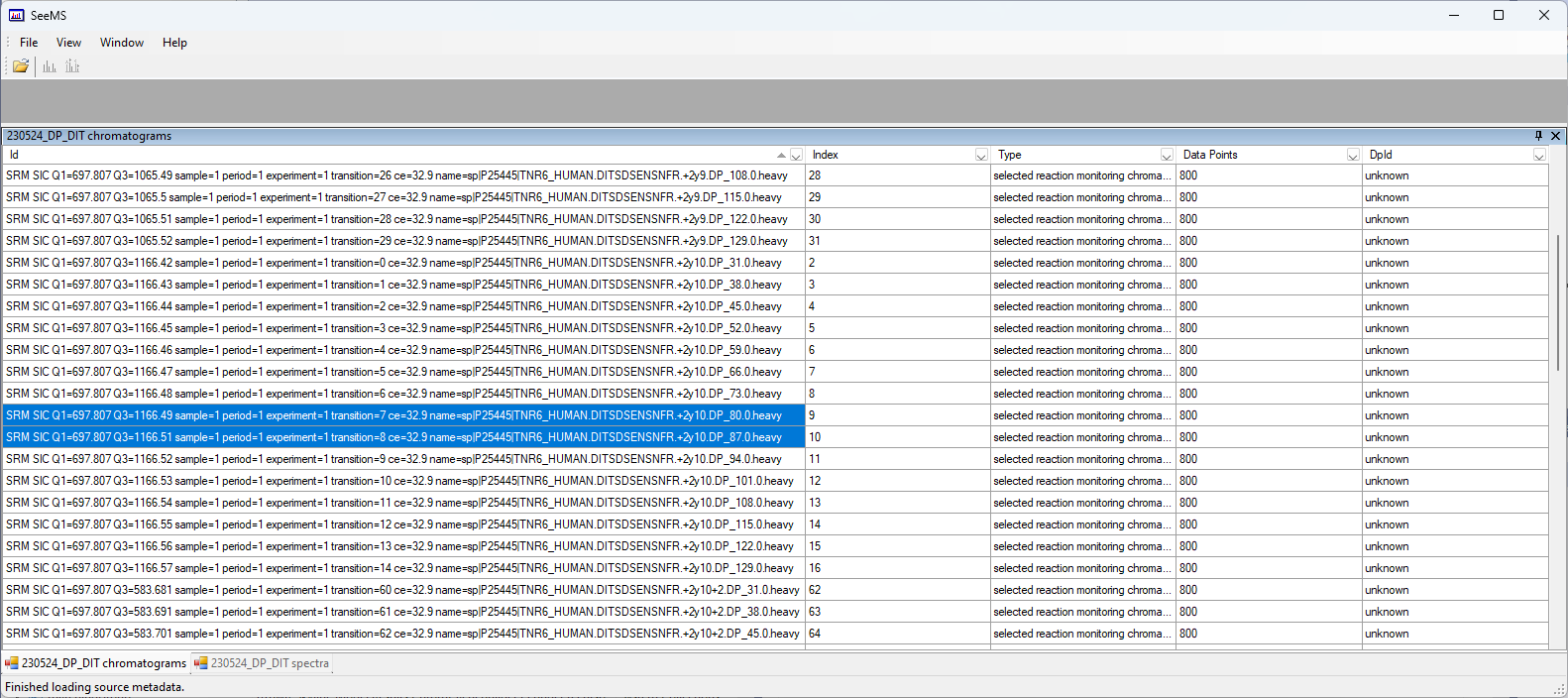The height and width of the screenshot is (698, 1568).
Task: Expand the Data Points column filter dropdown
Action: (1353, 156)
